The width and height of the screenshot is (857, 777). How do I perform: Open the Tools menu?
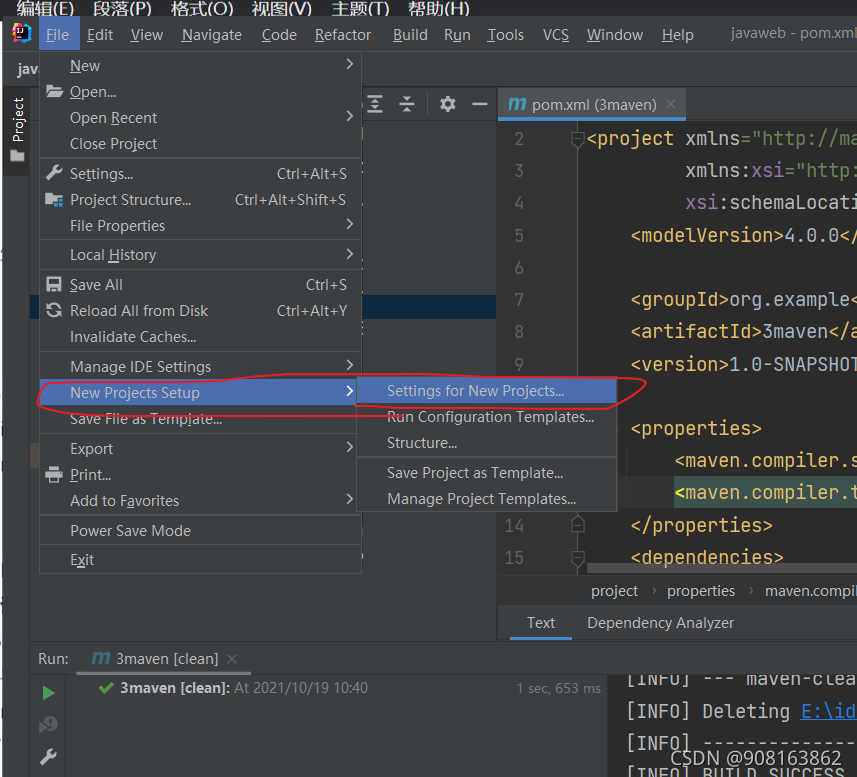point(506,34)
